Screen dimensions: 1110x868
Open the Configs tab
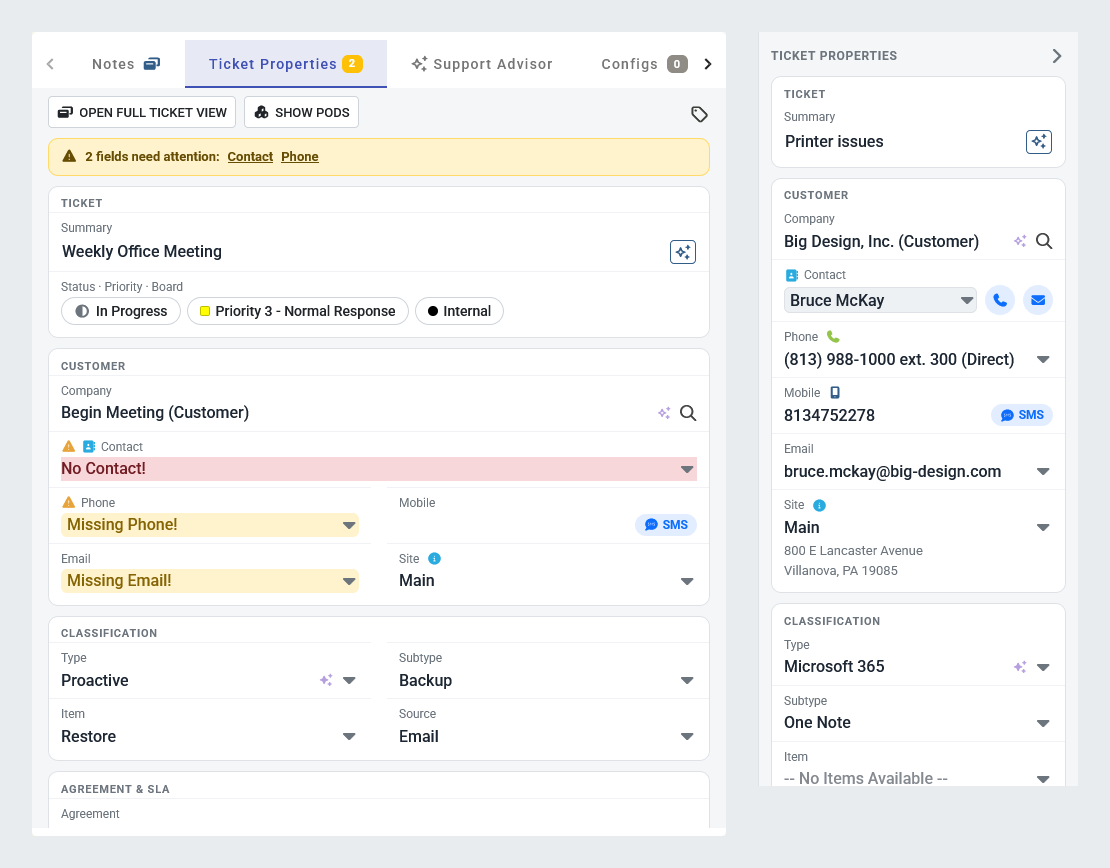(643, 64)
